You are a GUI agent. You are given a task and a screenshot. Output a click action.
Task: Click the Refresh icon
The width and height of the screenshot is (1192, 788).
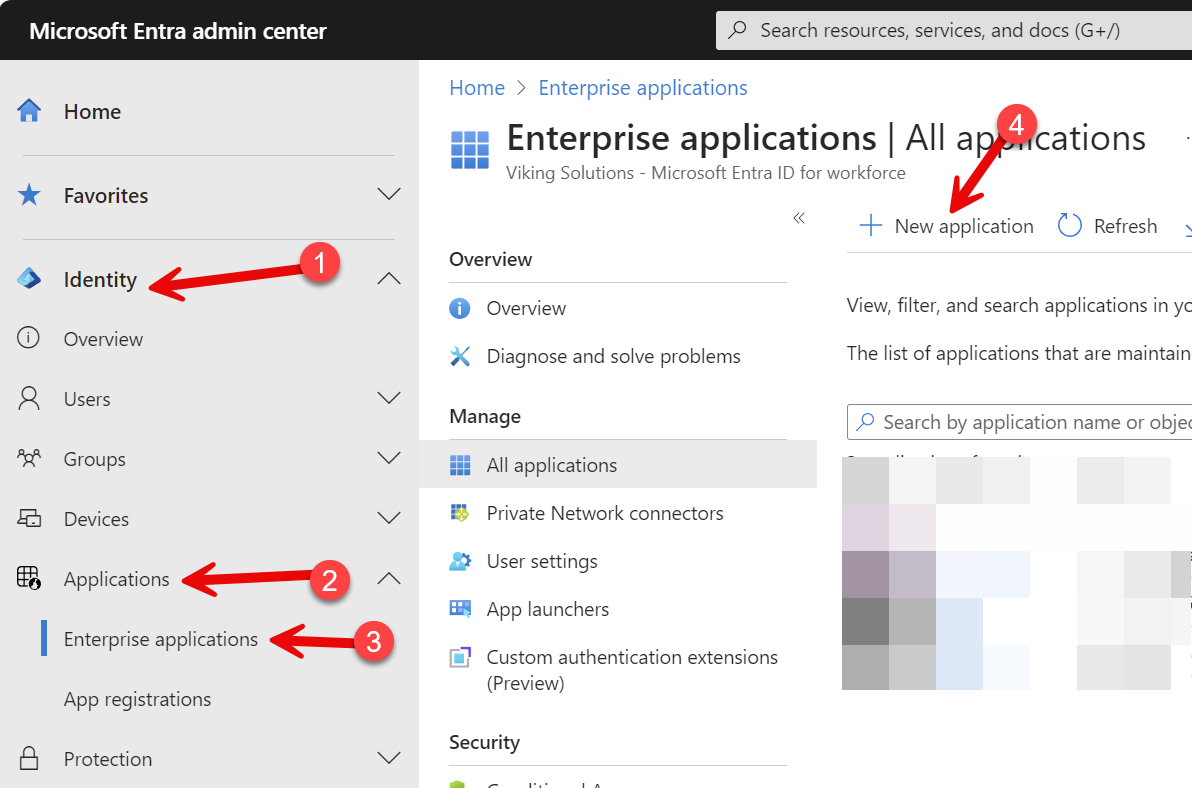click(x=1069, y=225)
